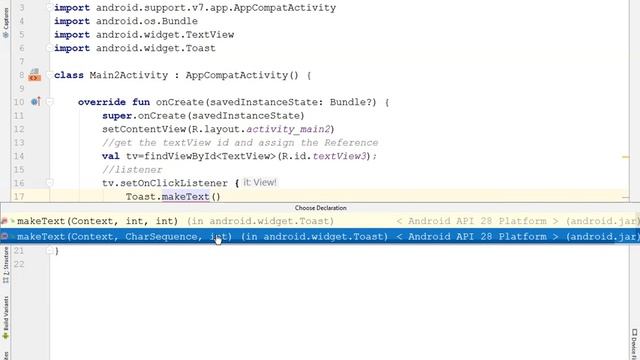Click AppCompatActivity() in the class declaration
Screen dimensions: 640x360
[242, 75]
